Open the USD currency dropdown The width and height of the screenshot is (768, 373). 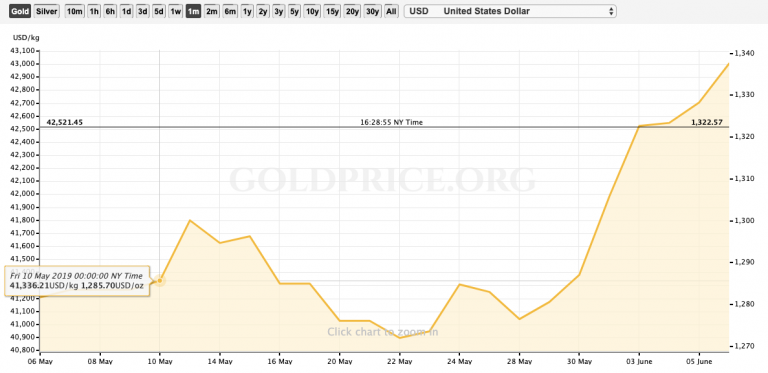click(x=510, y=11)
